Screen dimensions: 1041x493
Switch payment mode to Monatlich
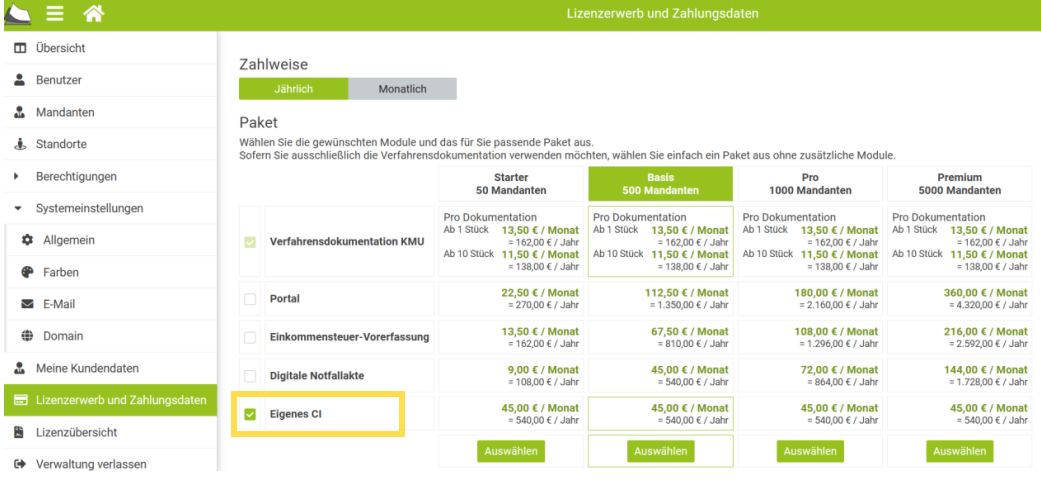click(402, 89)
